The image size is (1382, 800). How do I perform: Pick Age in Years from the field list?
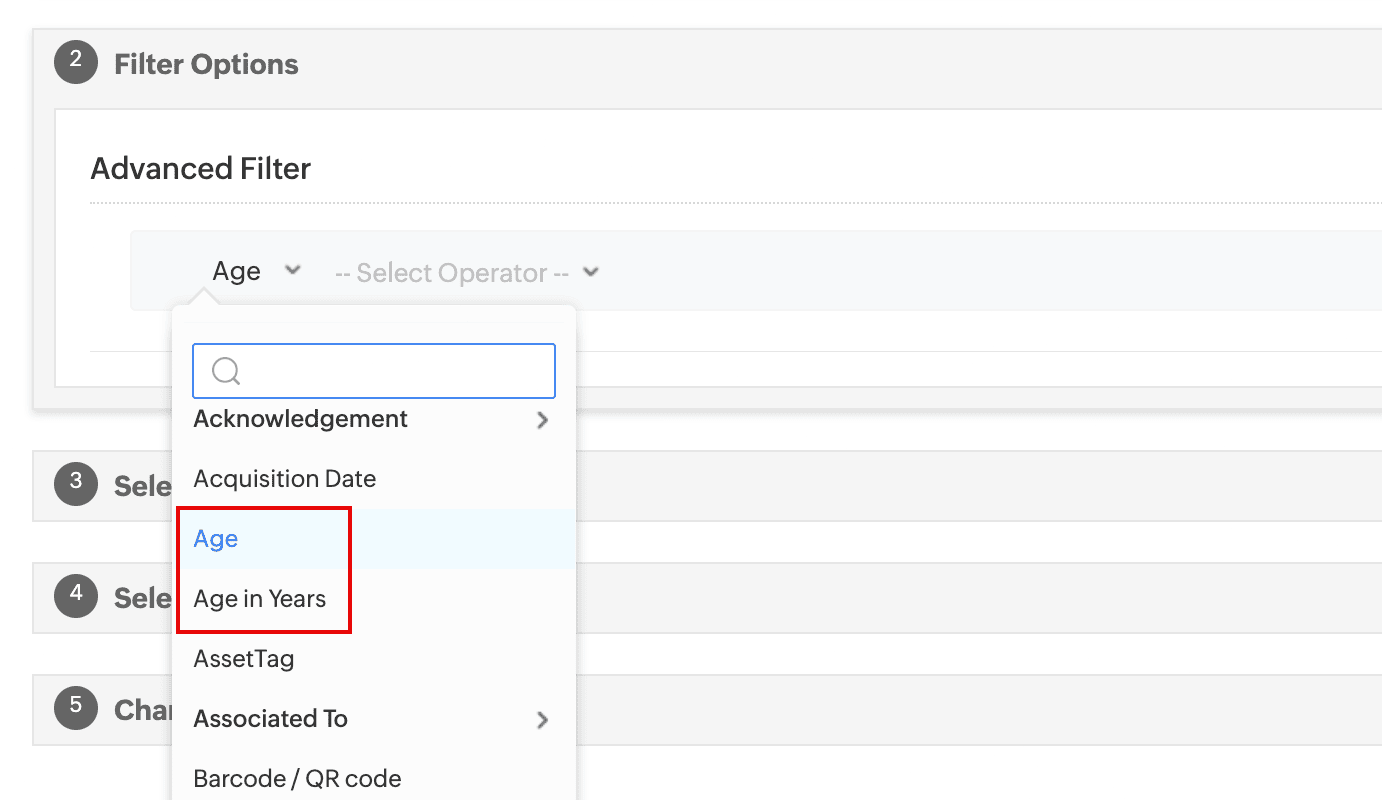click(x=260, y=599)
